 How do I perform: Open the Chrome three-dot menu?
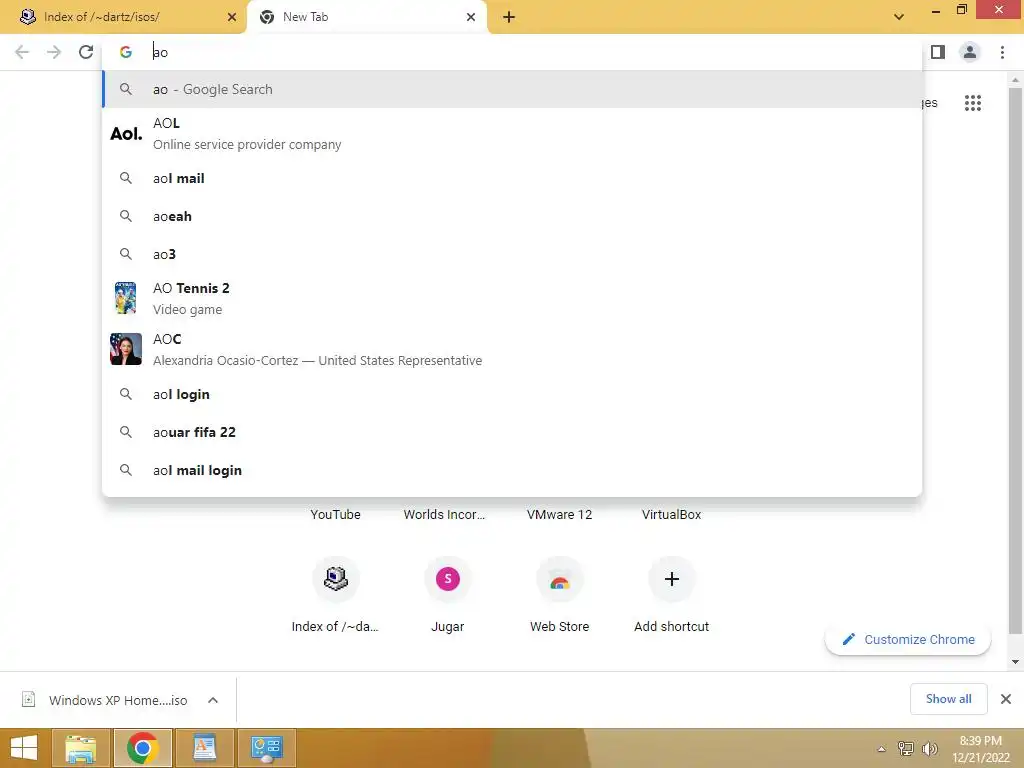coord(1002,52)
